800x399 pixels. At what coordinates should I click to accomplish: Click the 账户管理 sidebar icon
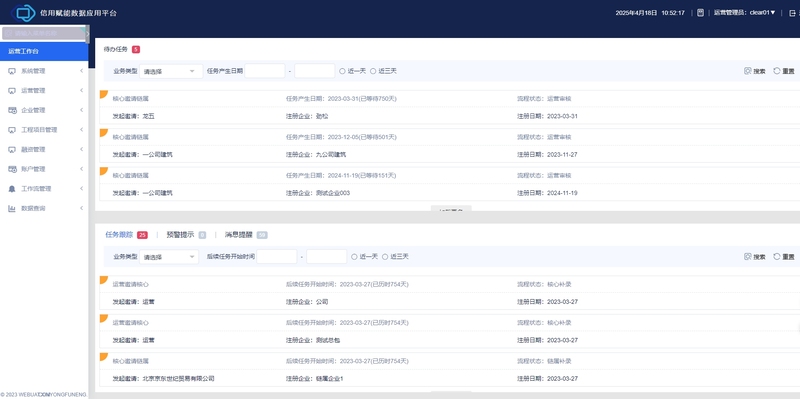(x=12, y=169)
